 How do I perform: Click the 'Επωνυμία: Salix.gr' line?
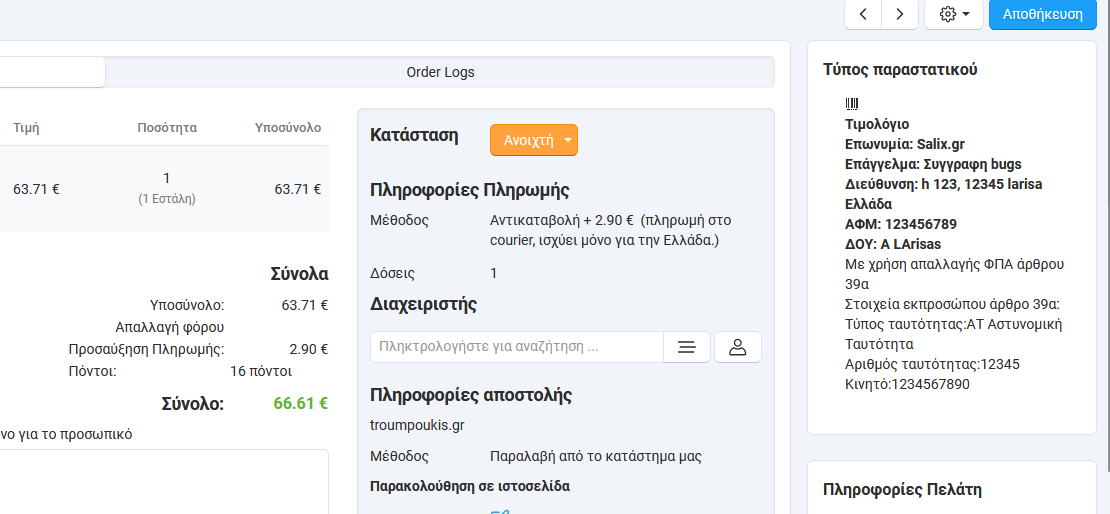click(x=905, y=144)
